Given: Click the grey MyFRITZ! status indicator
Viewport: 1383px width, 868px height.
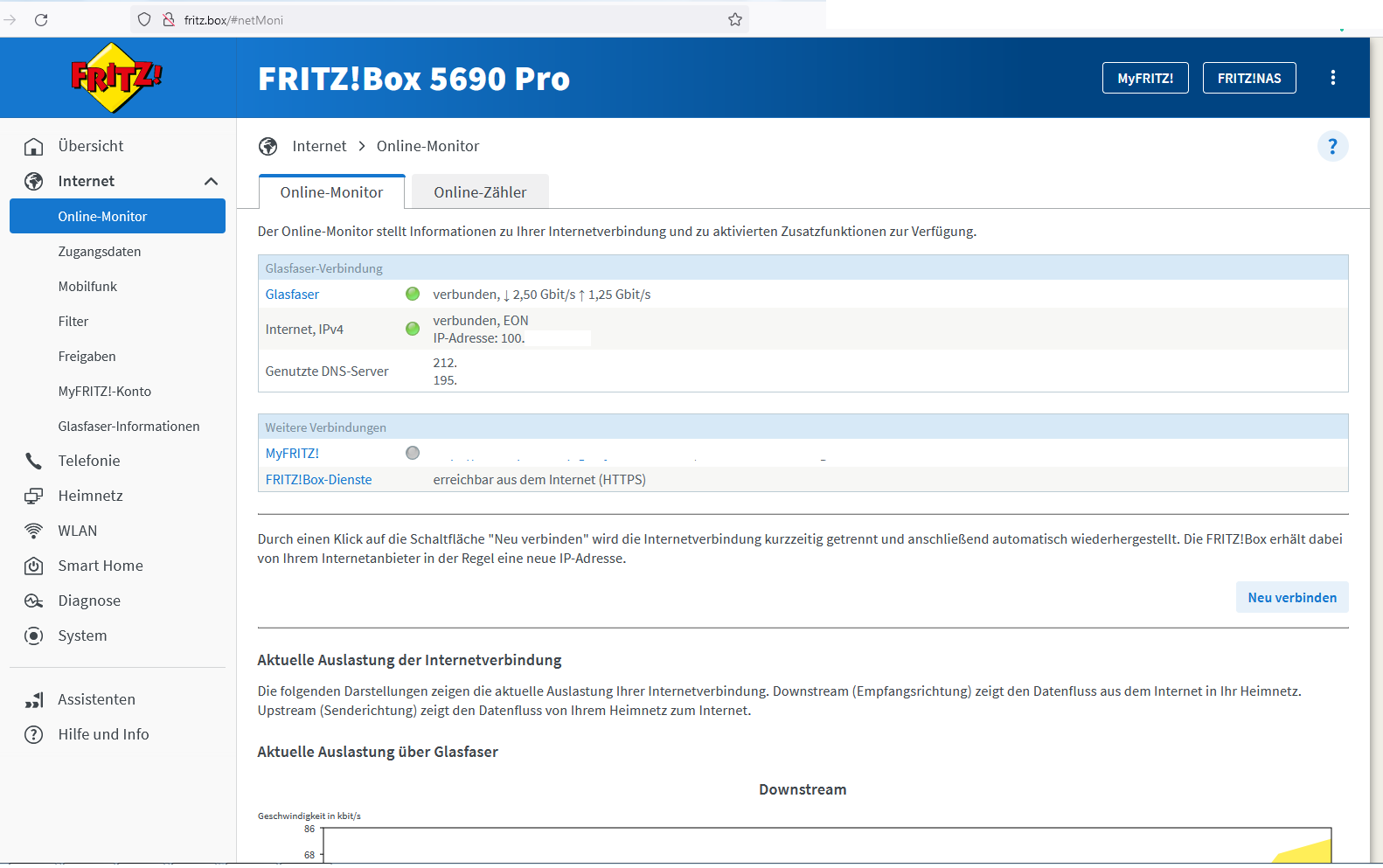Looking at the screenshot, I should pyautogui.click(x=413, y=453).
